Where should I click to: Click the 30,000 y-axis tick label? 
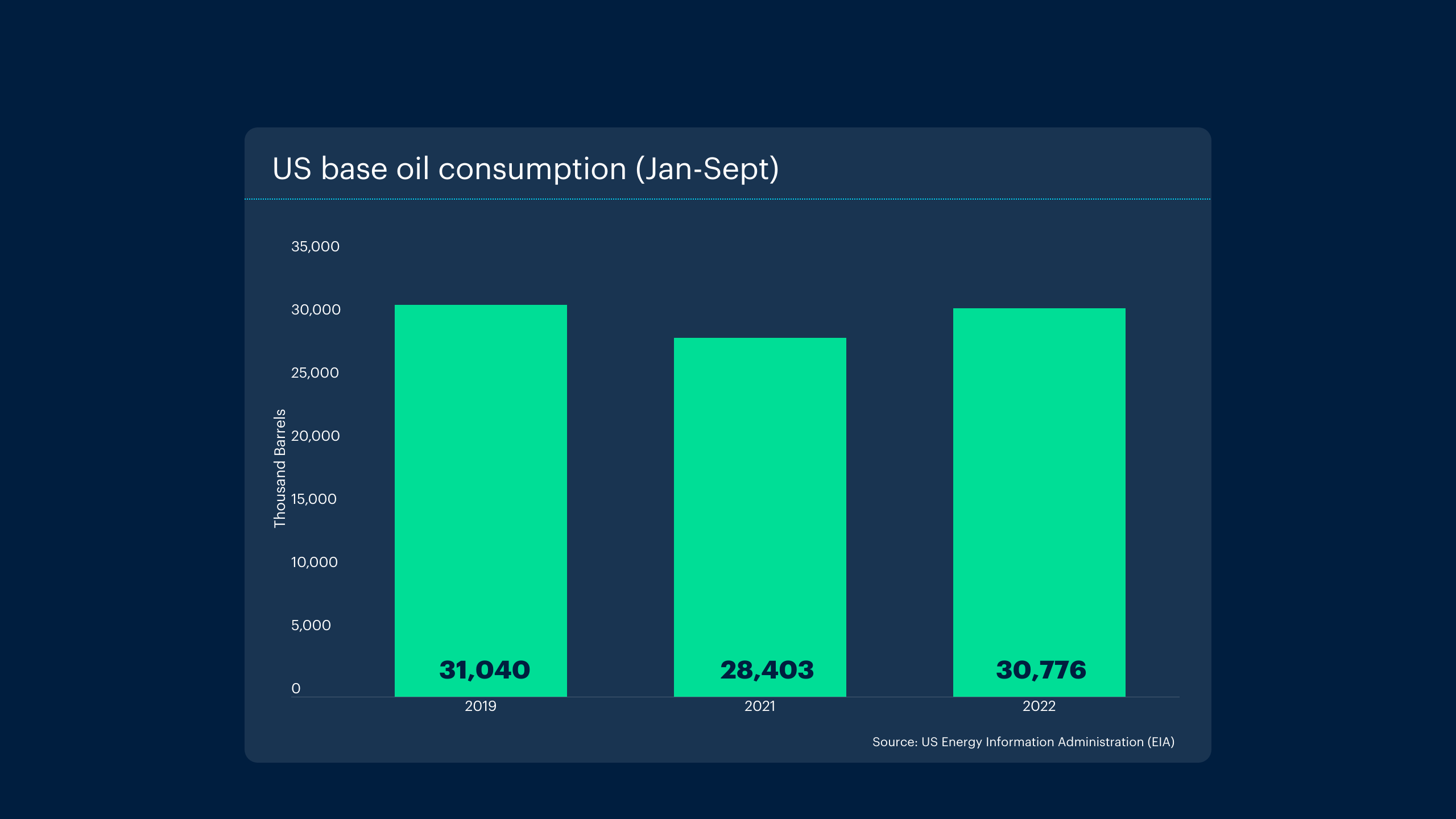coord(316,309)
